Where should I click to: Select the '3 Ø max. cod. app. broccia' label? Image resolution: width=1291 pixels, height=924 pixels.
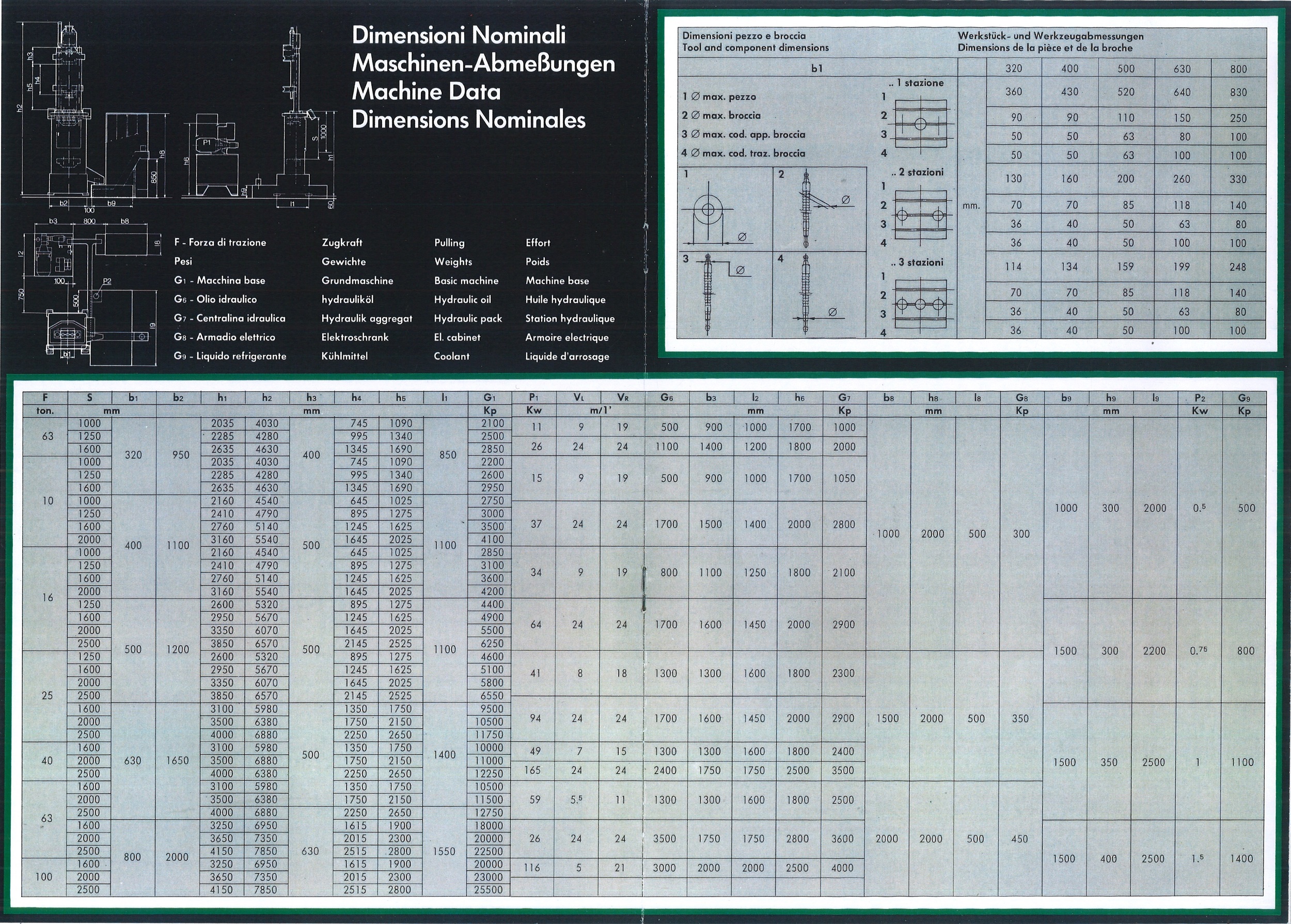pyautogui.click(x=743, y=134)
